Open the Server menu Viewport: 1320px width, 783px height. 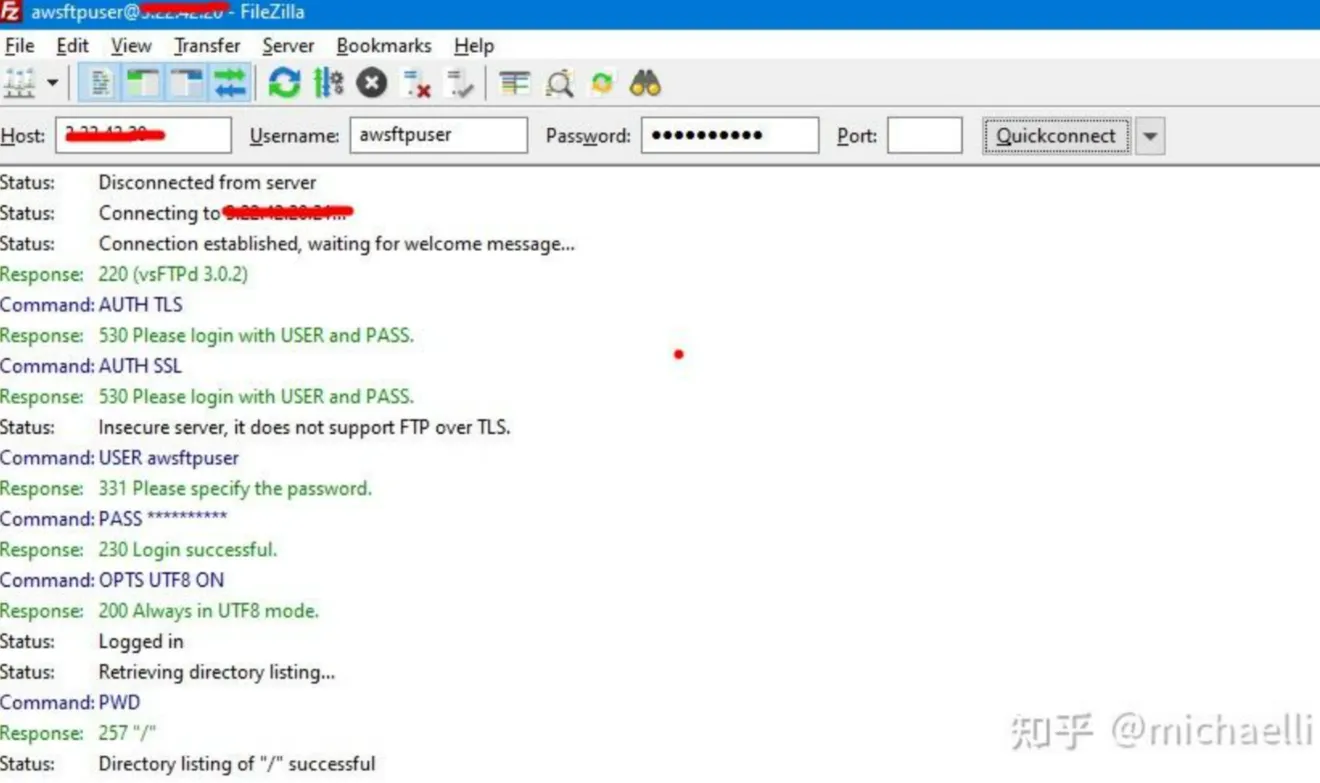(x=288, y=46)
